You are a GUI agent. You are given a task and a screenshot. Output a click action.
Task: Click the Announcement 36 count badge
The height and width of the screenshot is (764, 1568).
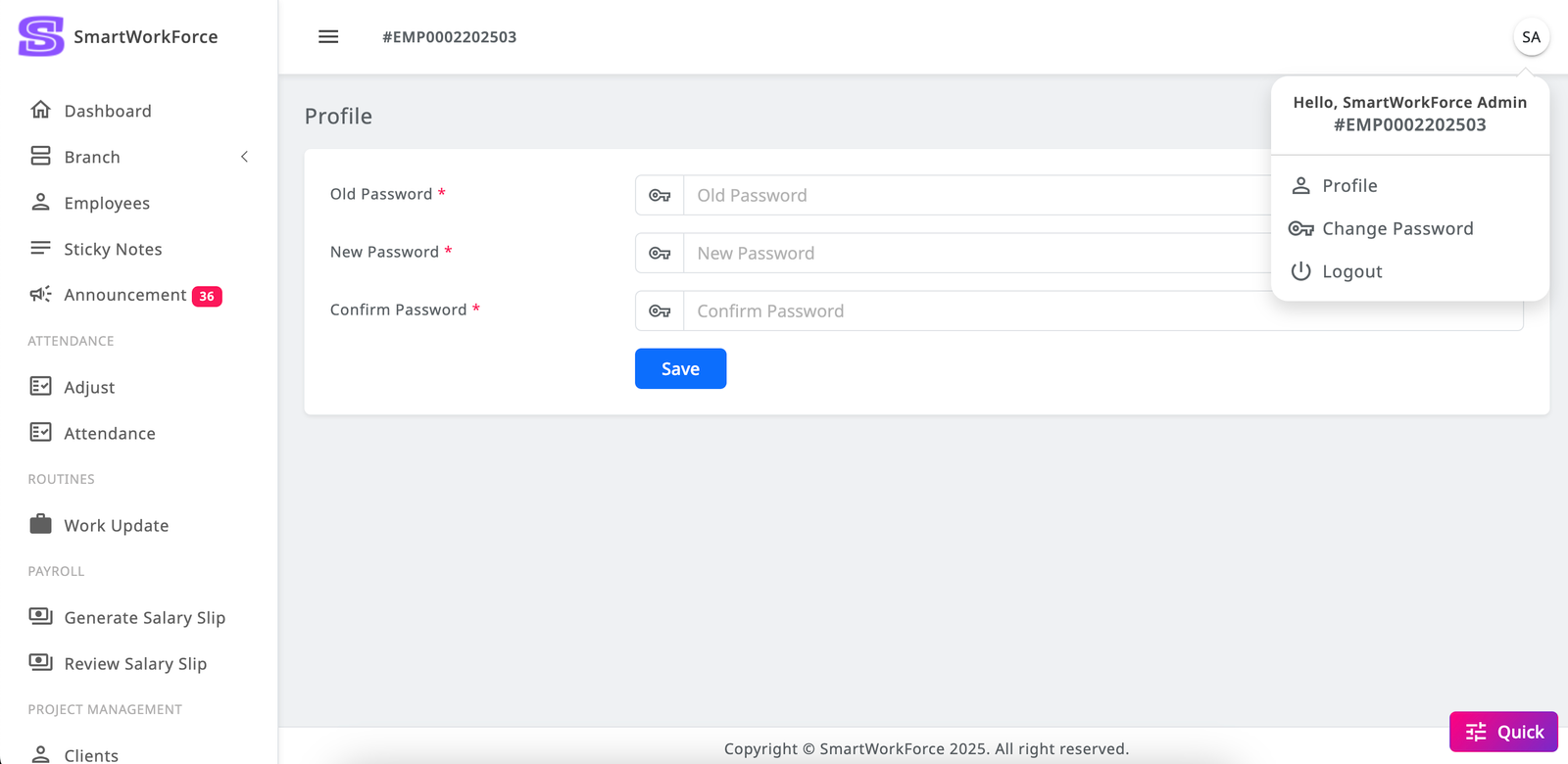tap(207, 296)
